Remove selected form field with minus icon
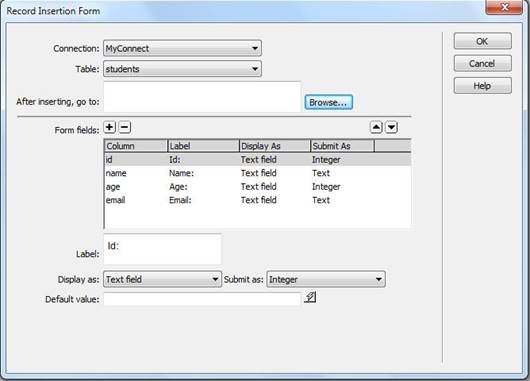Image resolution: width=530 pixels, height=381 pixels. tap(125, 127)
